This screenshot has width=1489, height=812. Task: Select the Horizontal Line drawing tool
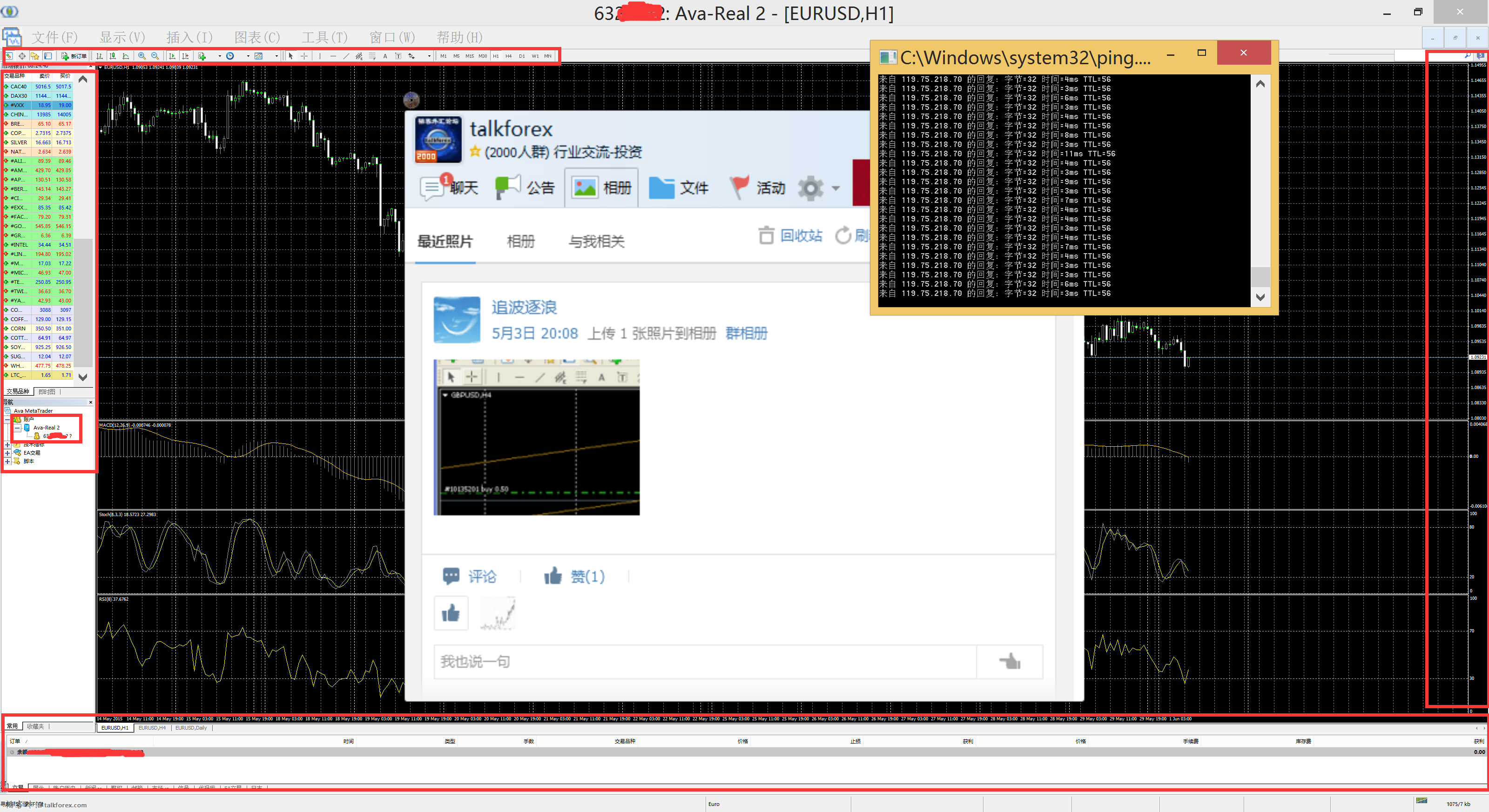pyautogui.click(x=333, y=56)
